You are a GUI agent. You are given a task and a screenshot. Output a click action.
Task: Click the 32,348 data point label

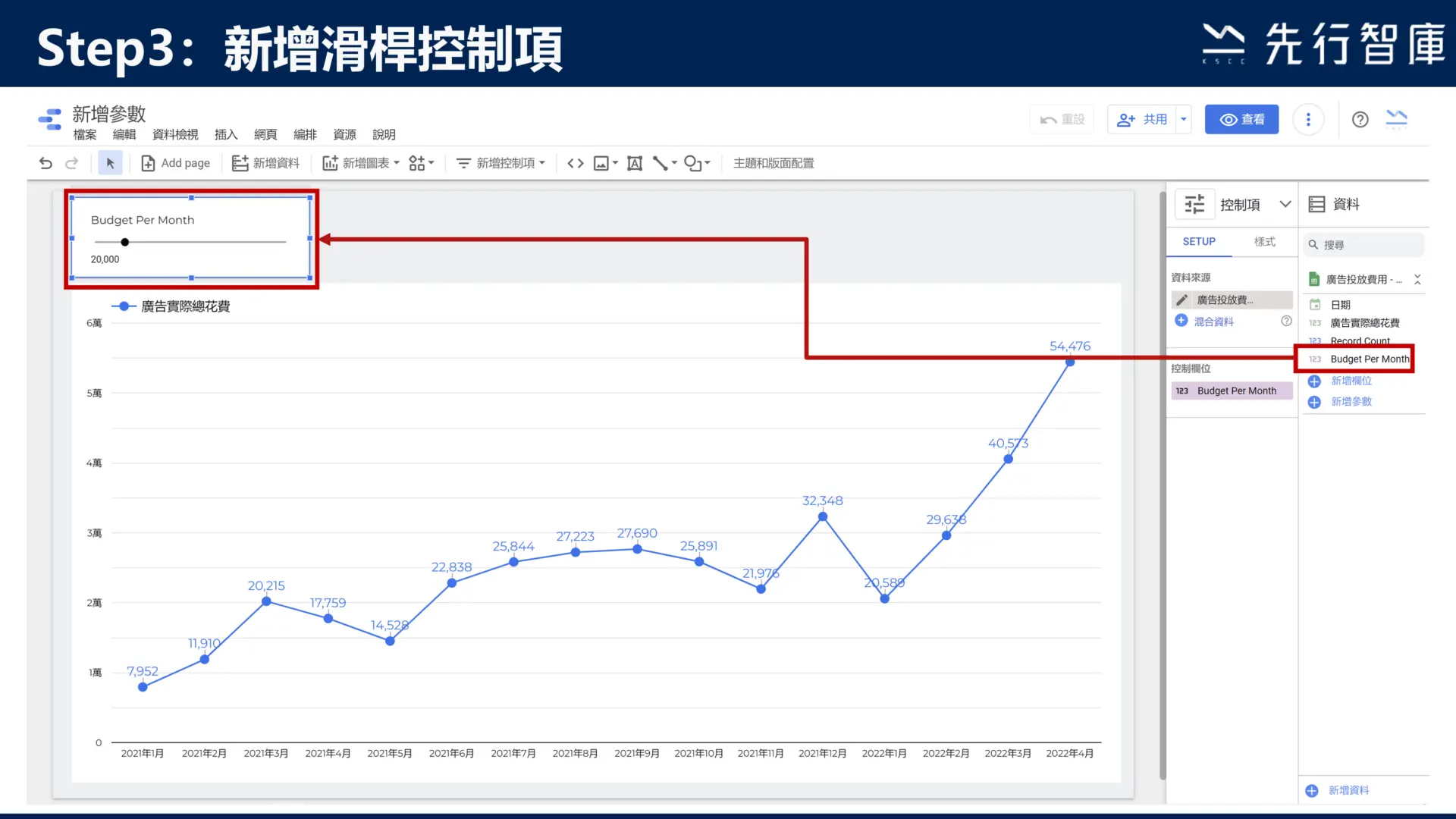[822, 500]
